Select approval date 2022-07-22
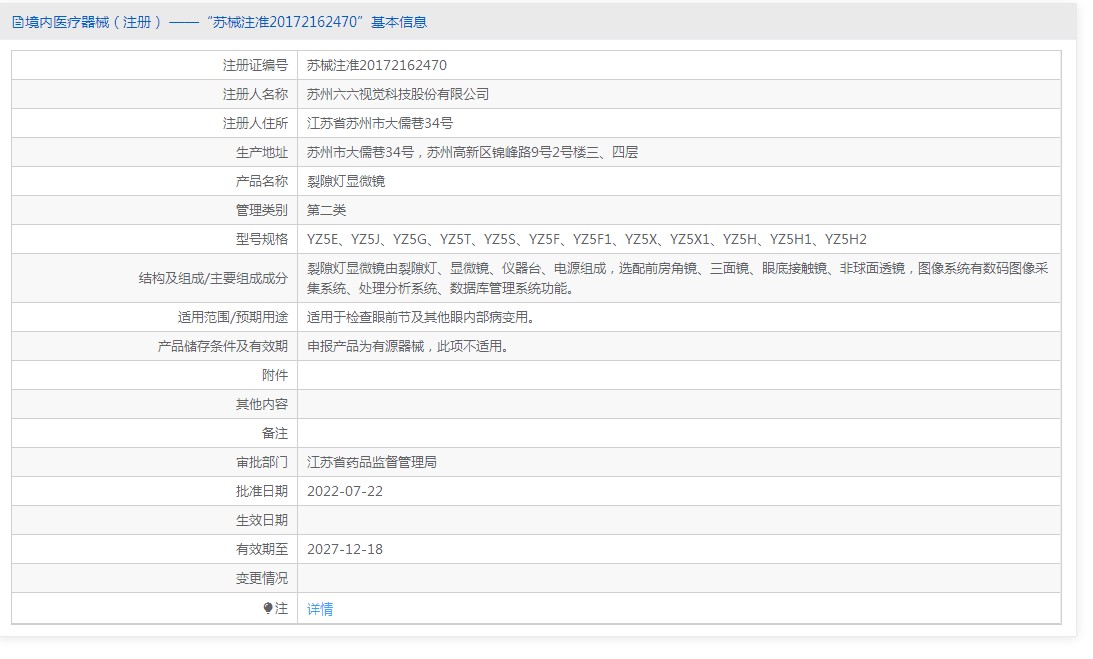The height and width of the screenshot is (659, 1093). tap(345, 491)
